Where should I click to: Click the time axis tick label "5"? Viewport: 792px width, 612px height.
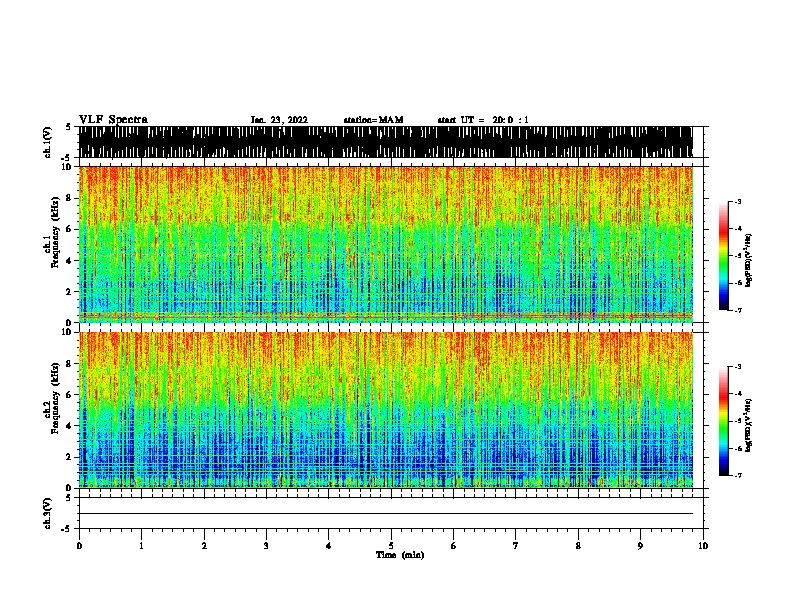391,546
